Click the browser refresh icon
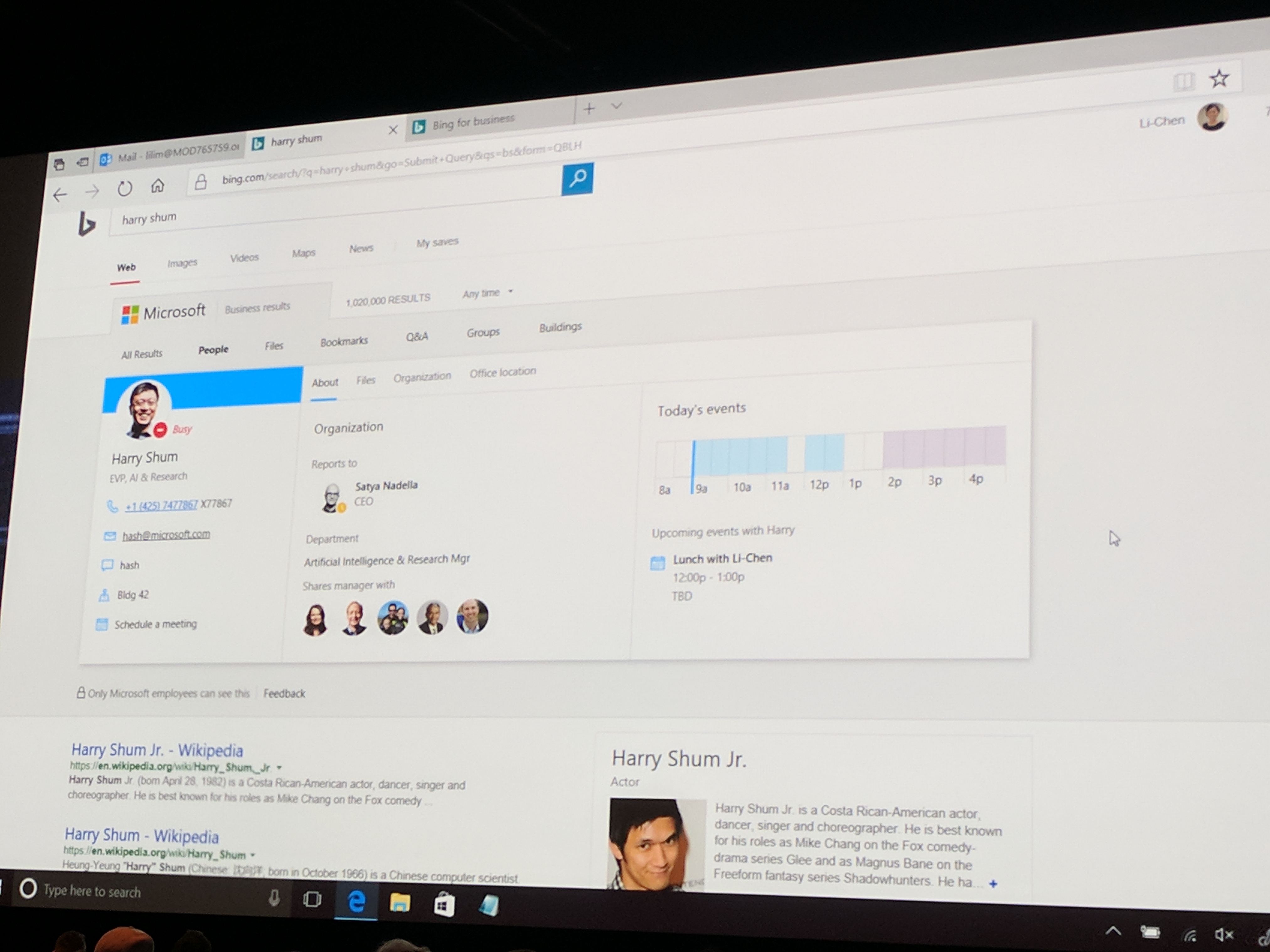The height and width of the screenshot is (952, 1270). click(x=125, y=189)
